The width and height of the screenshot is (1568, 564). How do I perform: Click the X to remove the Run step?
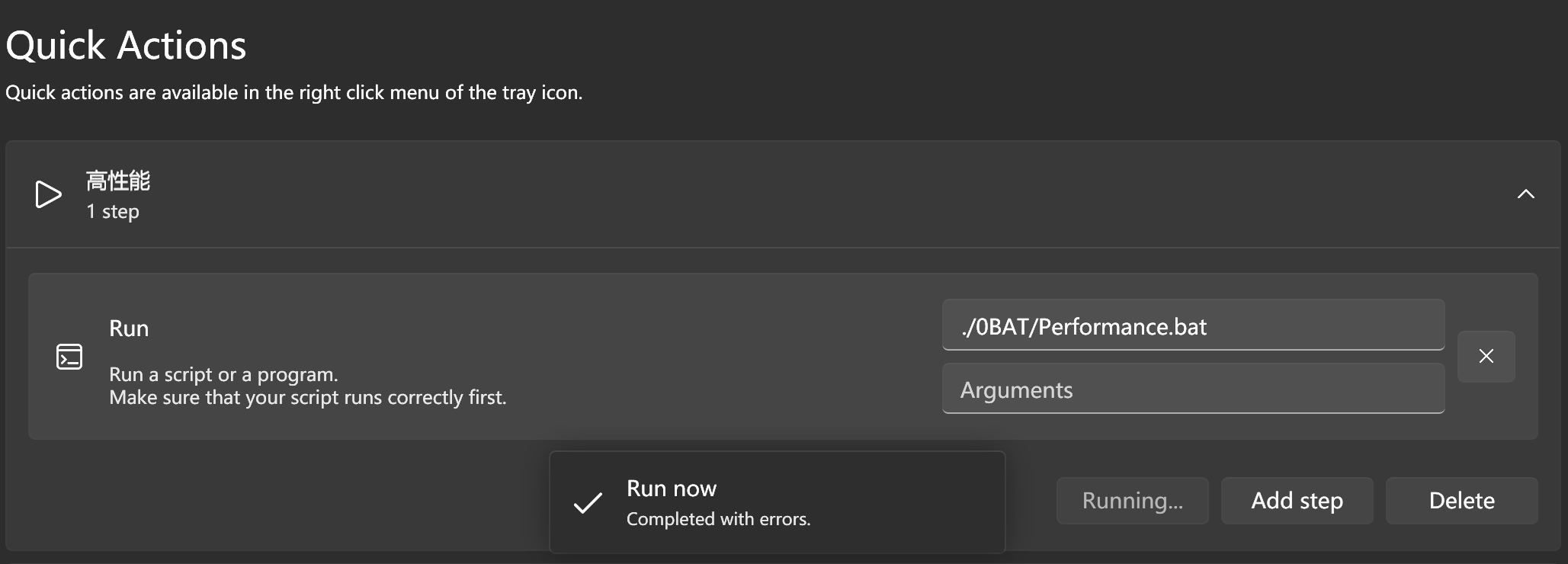(1485, 356)
